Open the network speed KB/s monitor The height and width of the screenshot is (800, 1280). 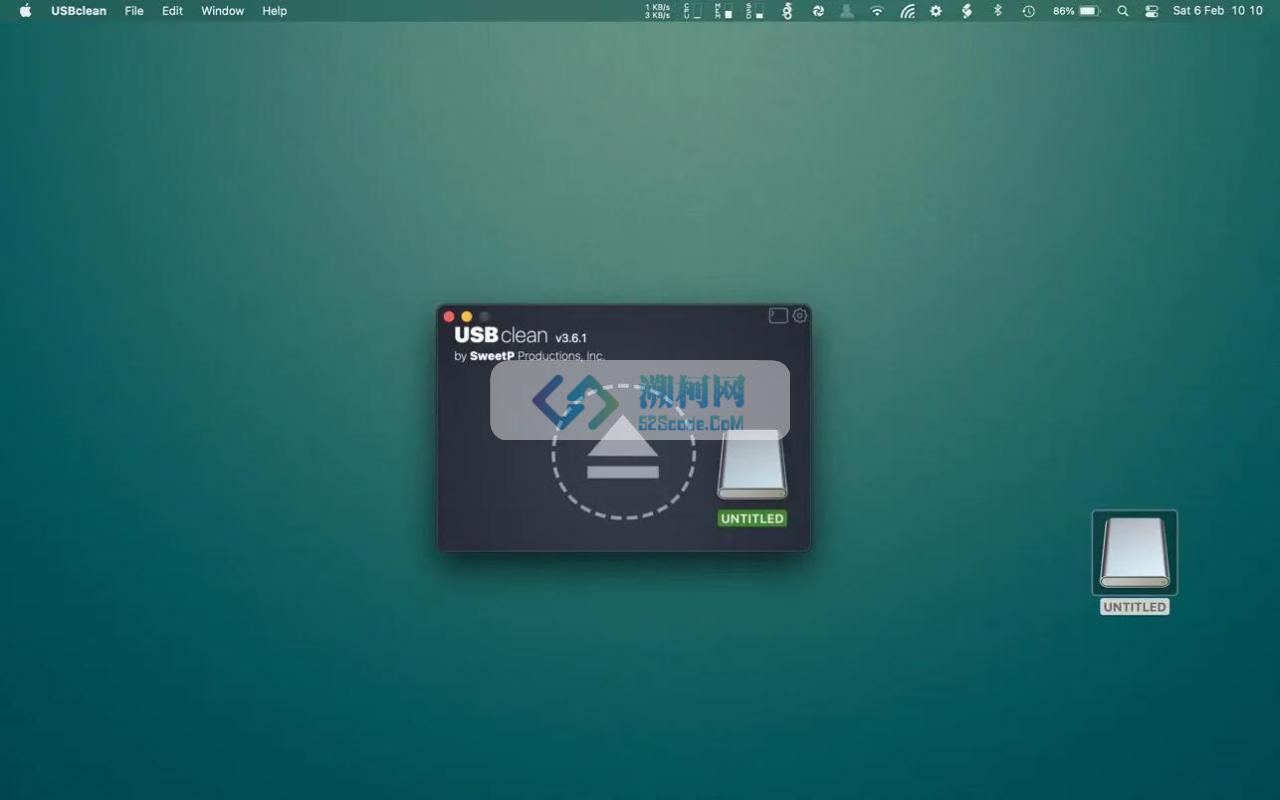657,11
